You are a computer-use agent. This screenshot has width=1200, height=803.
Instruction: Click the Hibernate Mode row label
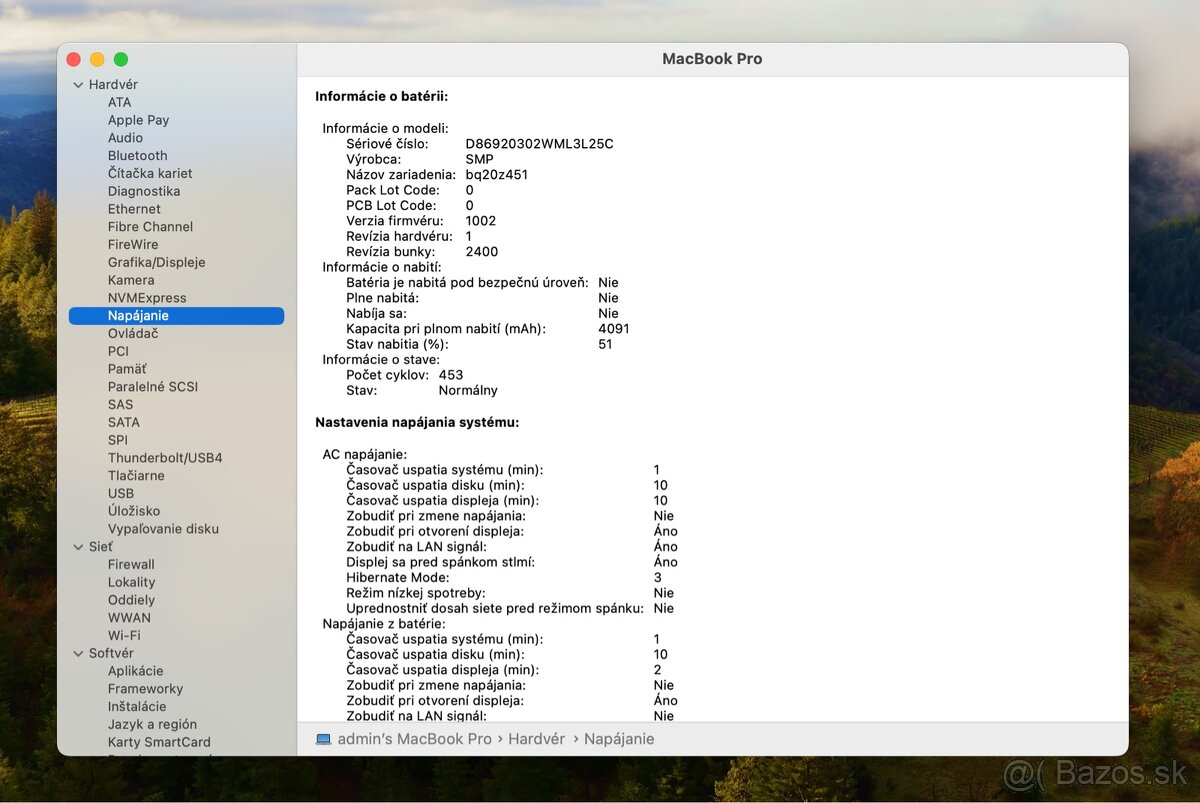click(398, 578)
